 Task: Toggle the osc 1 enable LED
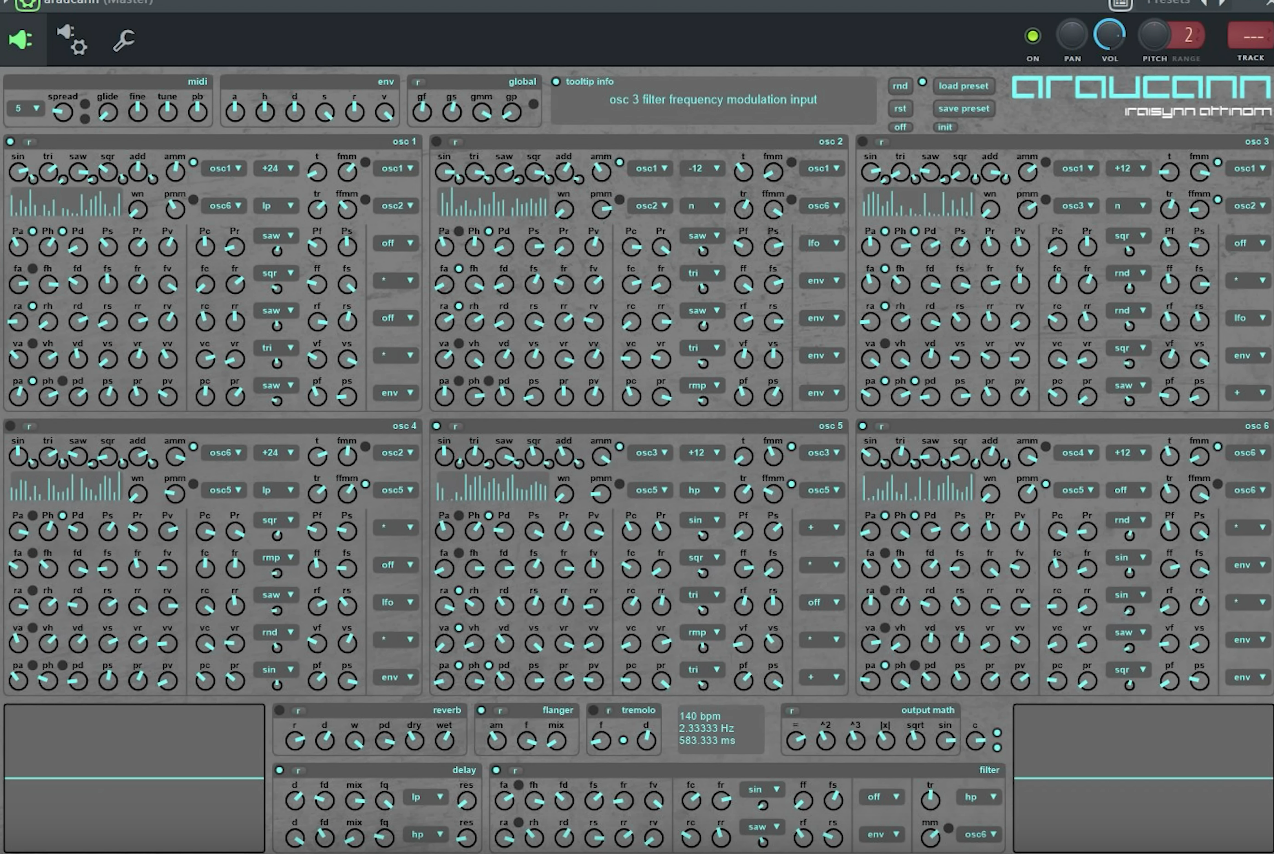(11, 142)
